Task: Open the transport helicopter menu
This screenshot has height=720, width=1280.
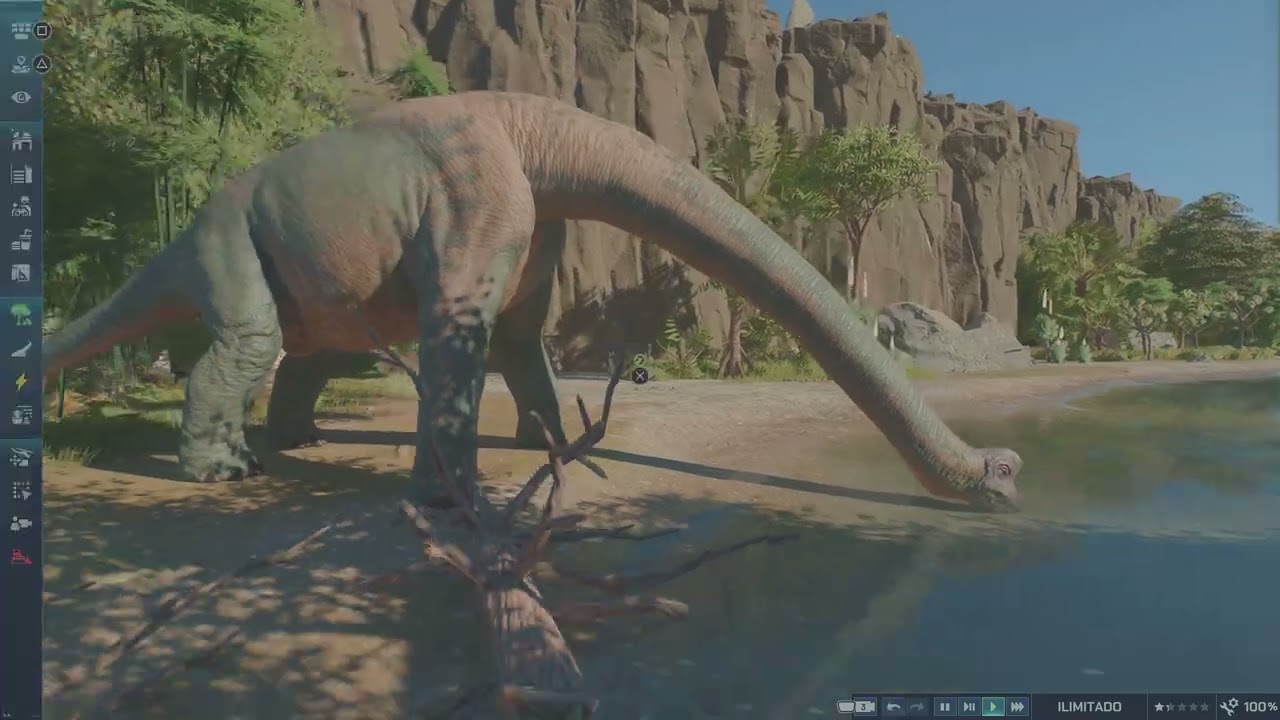Action: point(21,457)
